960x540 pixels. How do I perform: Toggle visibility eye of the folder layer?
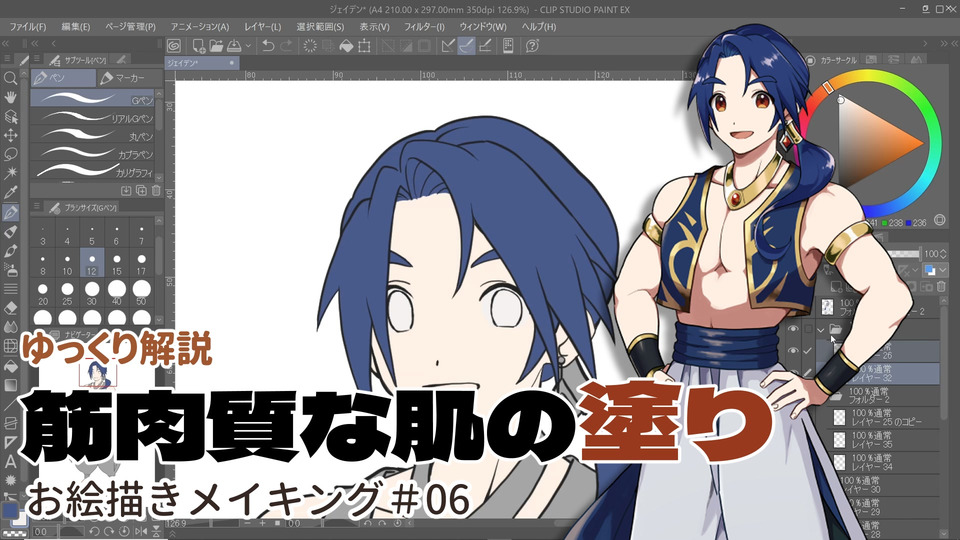tap(793, 329)
